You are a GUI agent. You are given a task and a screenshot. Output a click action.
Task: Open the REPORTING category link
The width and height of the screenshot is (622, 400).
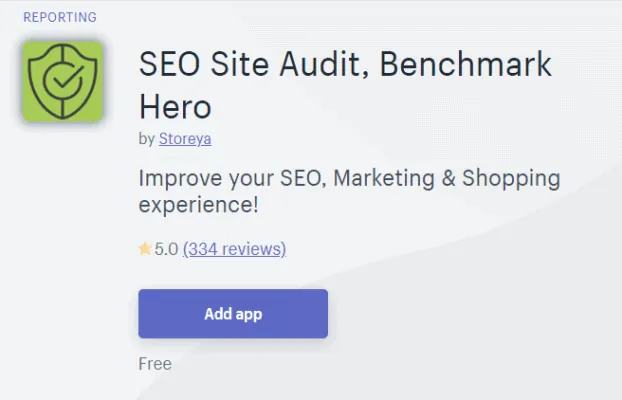point(60,17)
